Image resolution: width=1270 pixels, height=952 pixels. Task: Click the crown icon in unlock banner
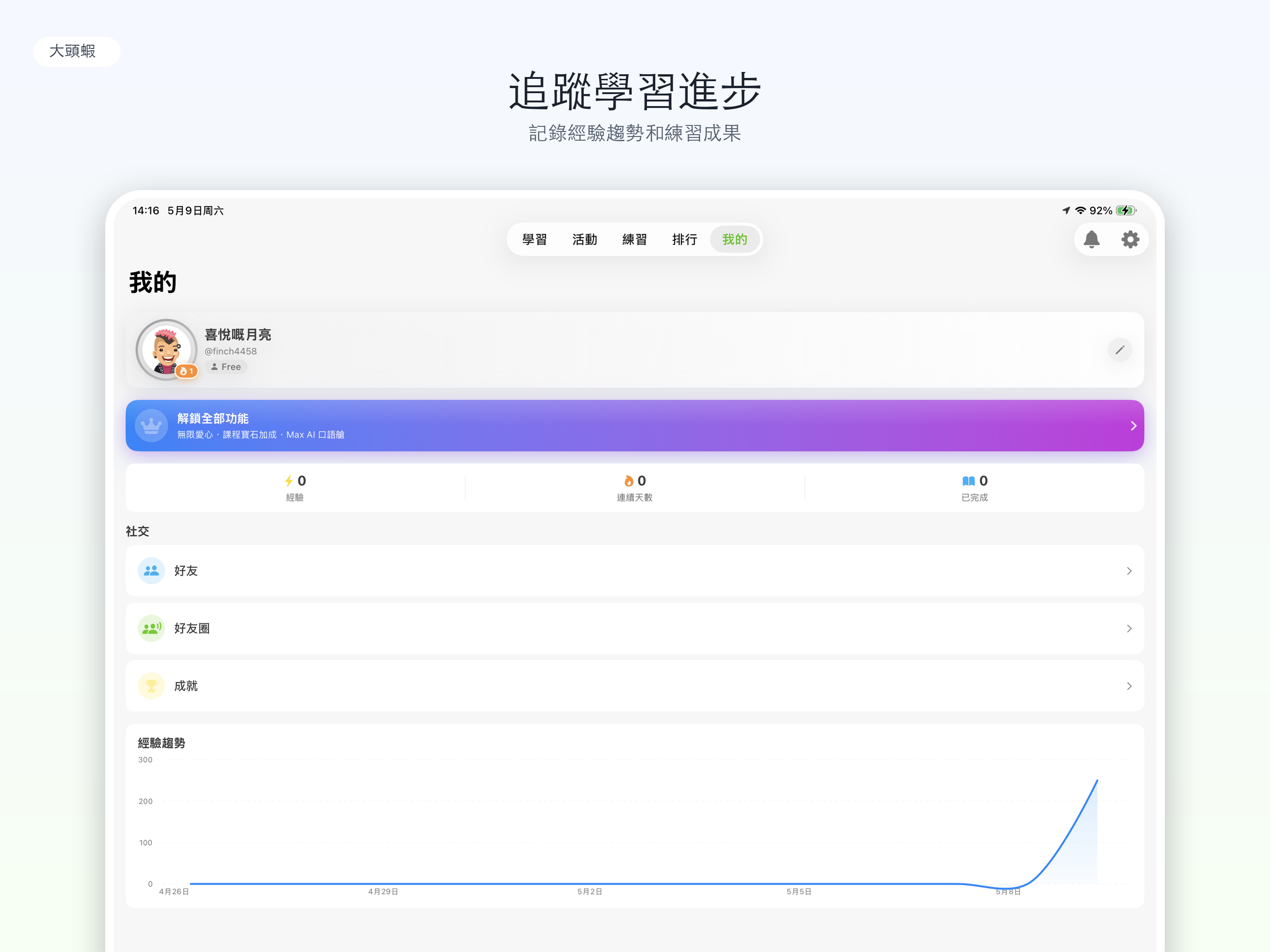tap(151, 425)
